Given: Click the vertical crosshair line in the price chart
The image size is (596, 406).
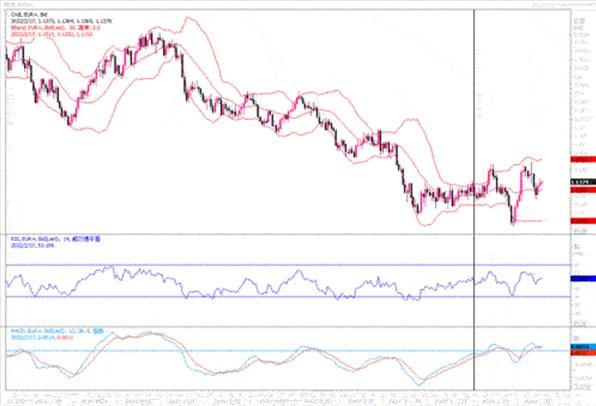Looking at the screenshot, I should [x=474, y=122].
